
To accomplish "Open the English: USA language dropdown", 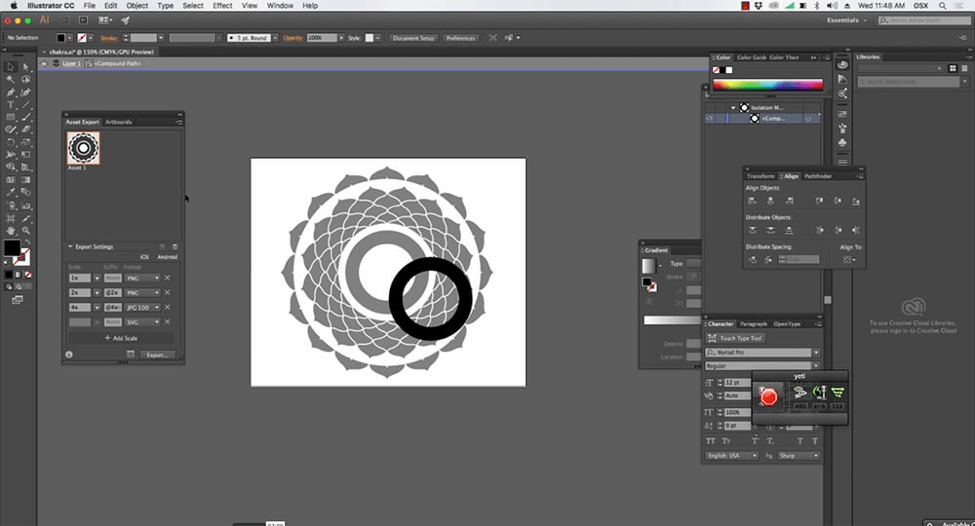I will [732, 456].
